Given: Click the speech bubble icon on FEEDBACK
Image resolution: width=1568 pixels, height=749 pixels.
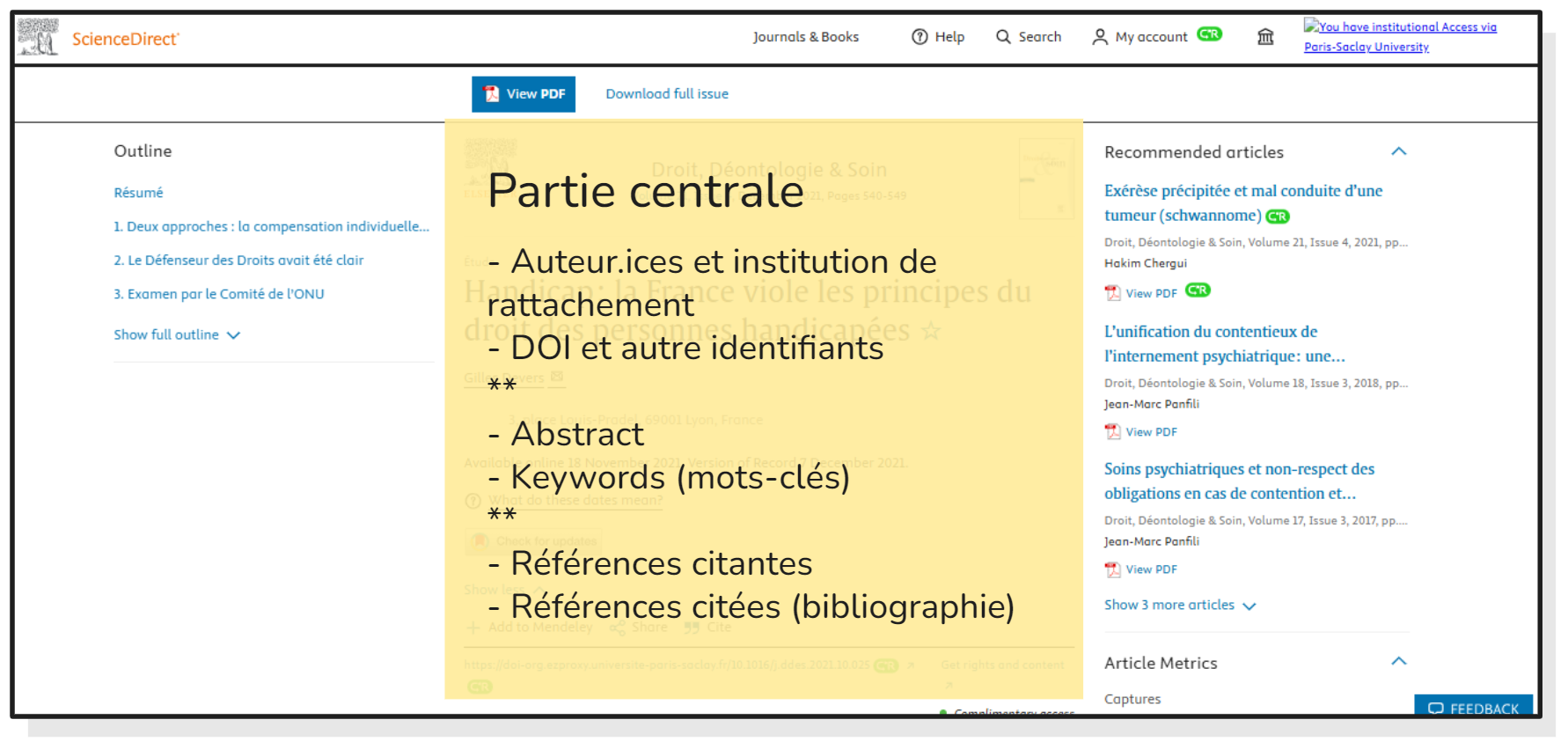Looking at the screenshot, I should (x=1436, y=709).
